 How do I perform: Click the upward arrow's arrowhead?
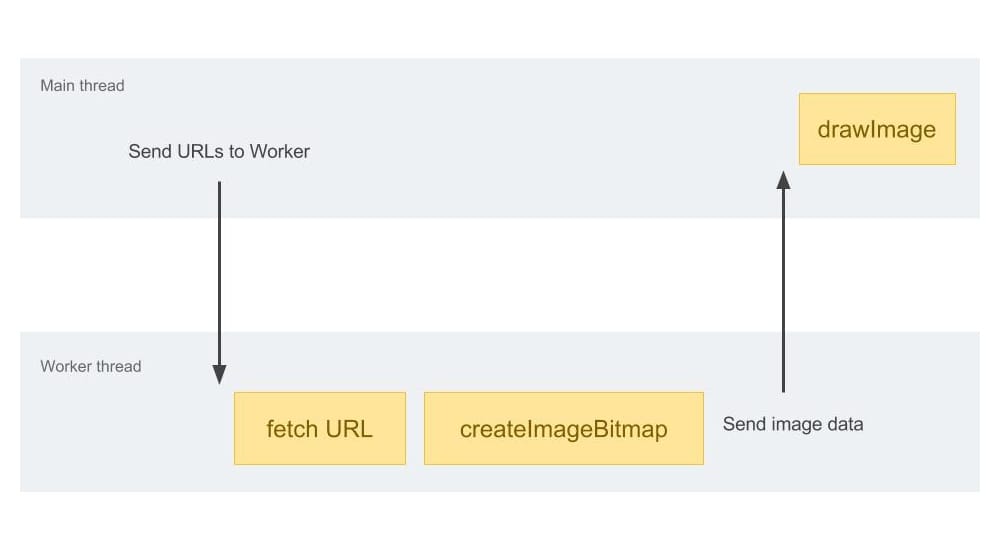[x=783, y=179]
